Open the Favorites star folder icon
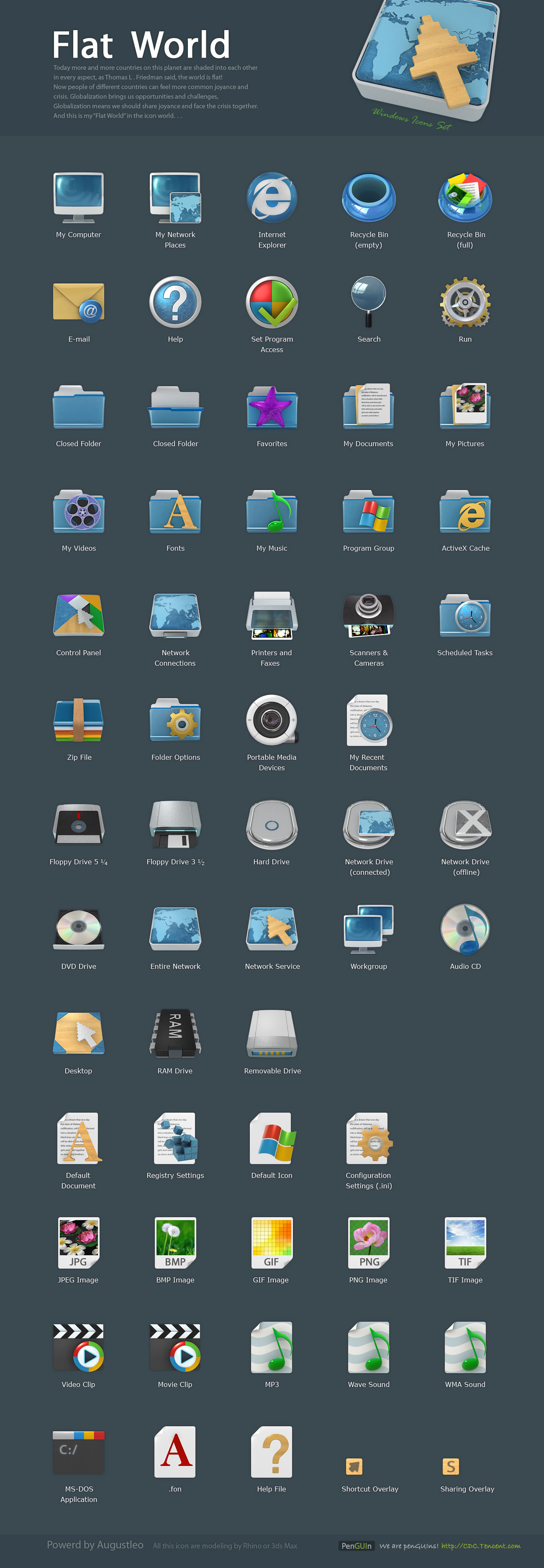 tap(272, 406)
